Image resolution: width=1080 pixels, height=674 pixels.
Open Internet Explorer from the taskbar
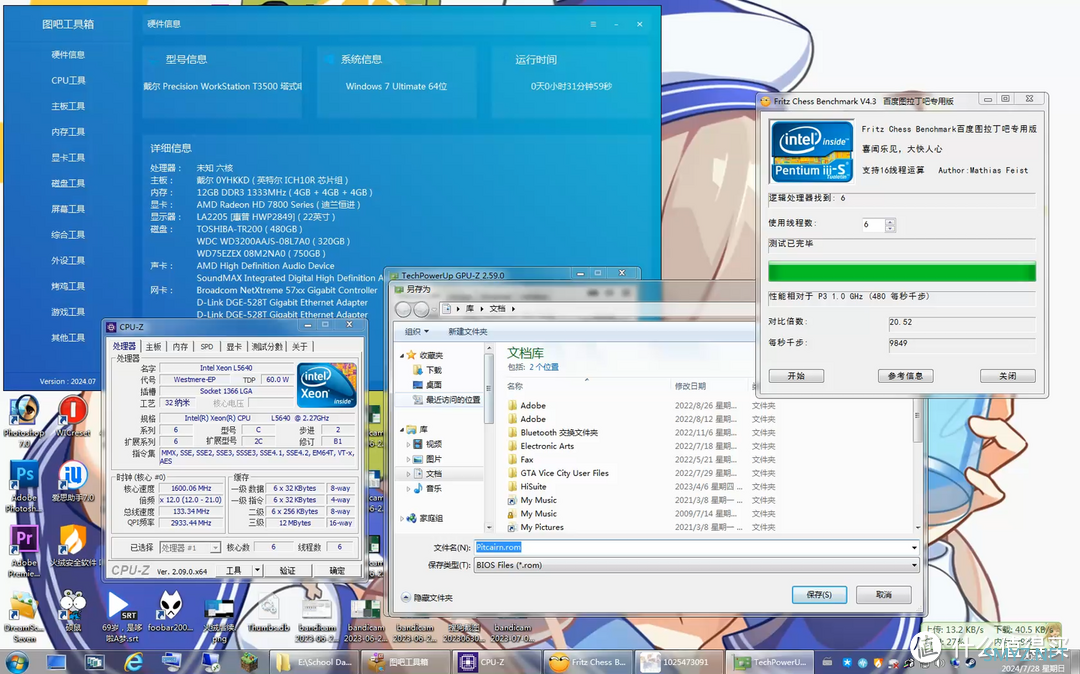coord(133,662)
